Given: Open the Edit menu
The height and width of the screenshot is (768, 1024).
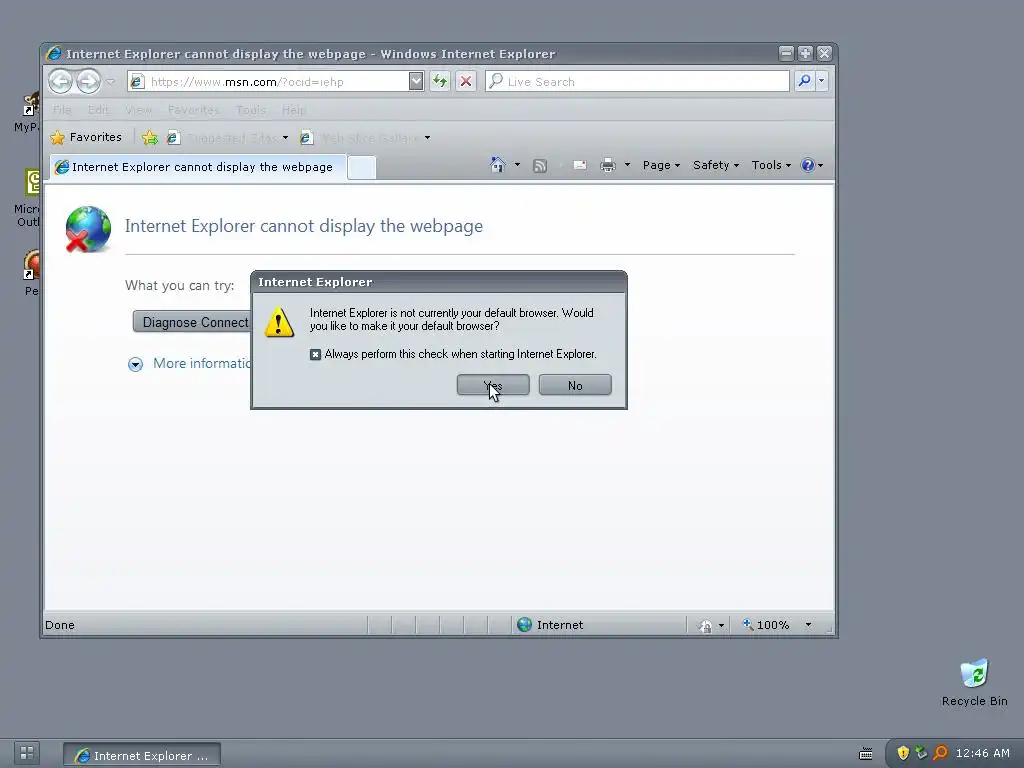Looking at the screenshot, I should (x=98, y=110).
